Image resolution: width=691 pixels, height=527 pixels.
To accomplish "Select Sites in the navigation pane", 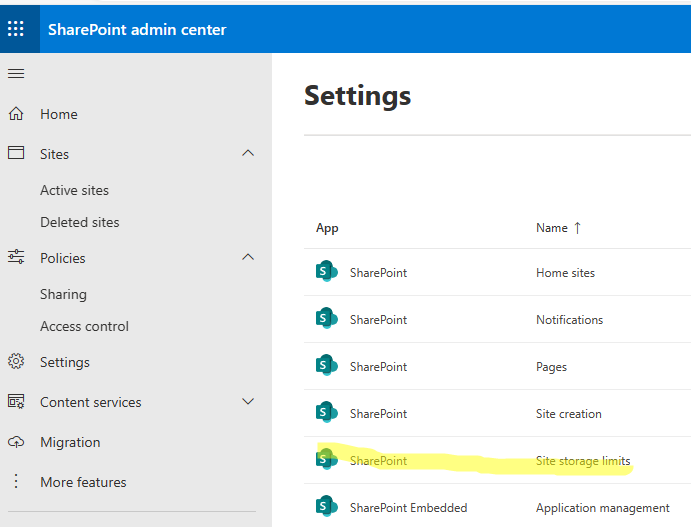I will tap(54, 154).
